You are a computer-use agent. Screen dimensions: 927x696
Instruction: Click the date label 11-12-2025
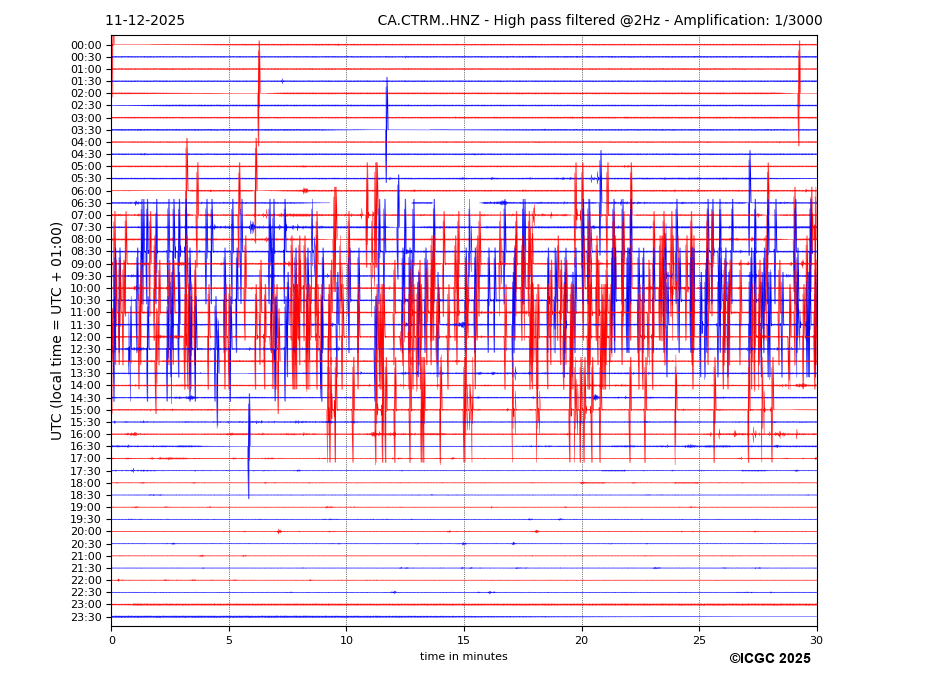point(145,21)
